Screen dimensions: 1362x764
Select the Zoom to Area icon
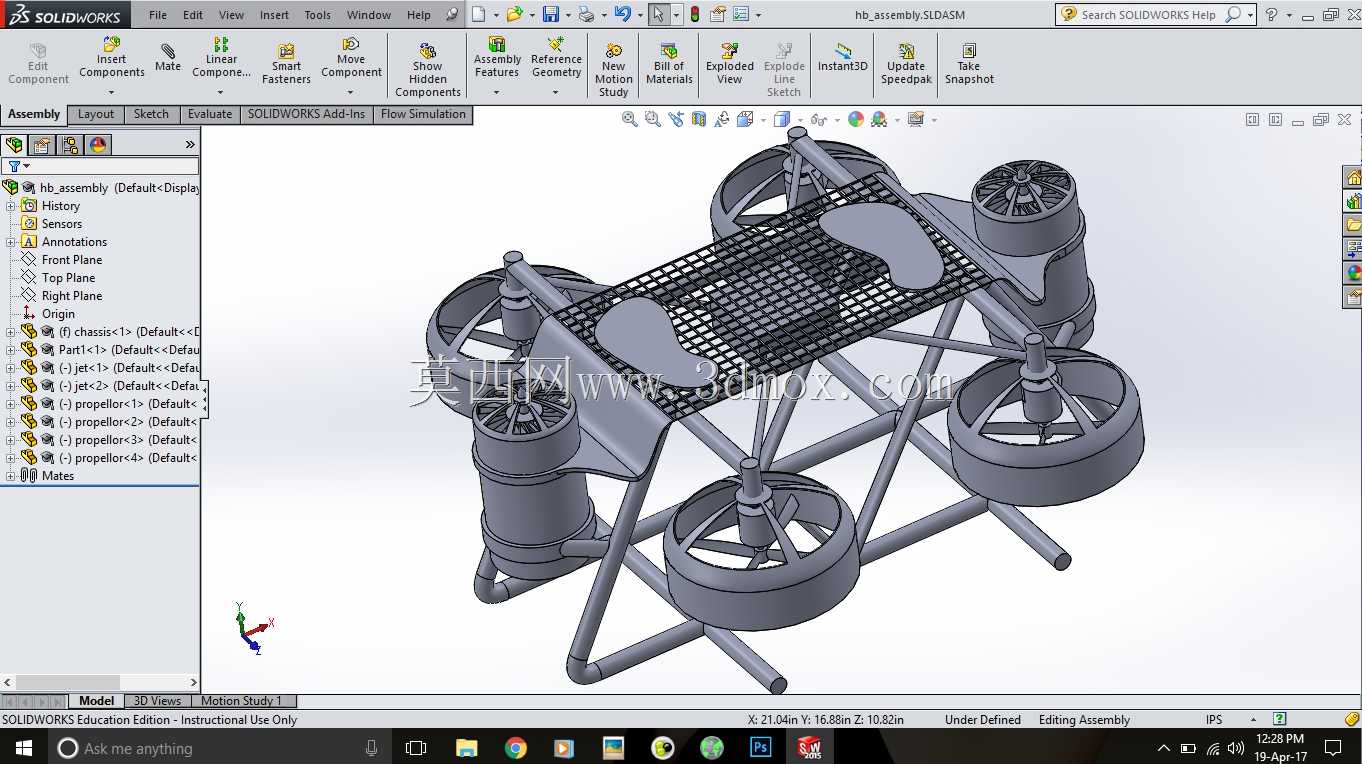pyautogui.click(x=652, y=119)
